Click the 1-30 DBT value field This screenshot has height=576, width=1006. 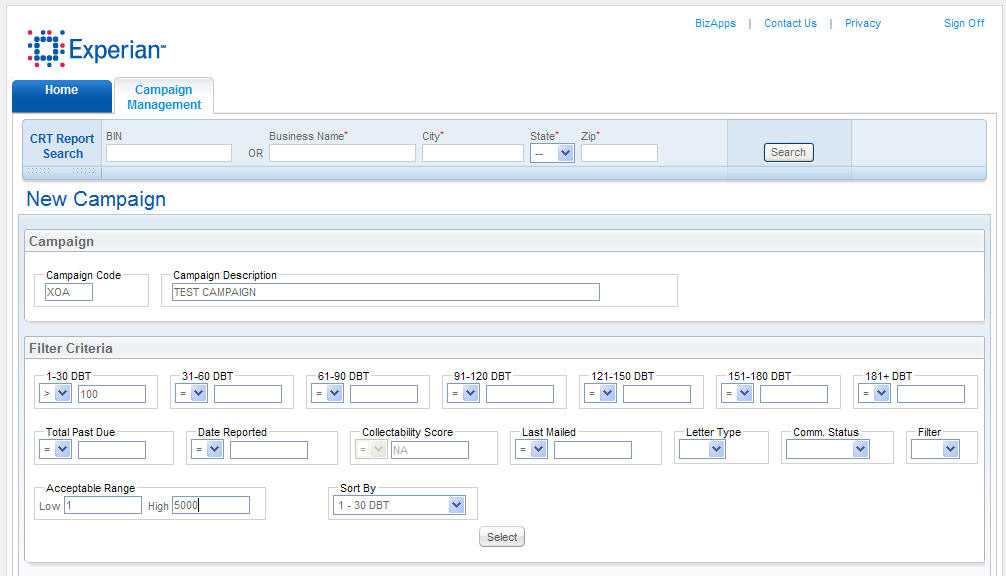[x=112, y=394]
